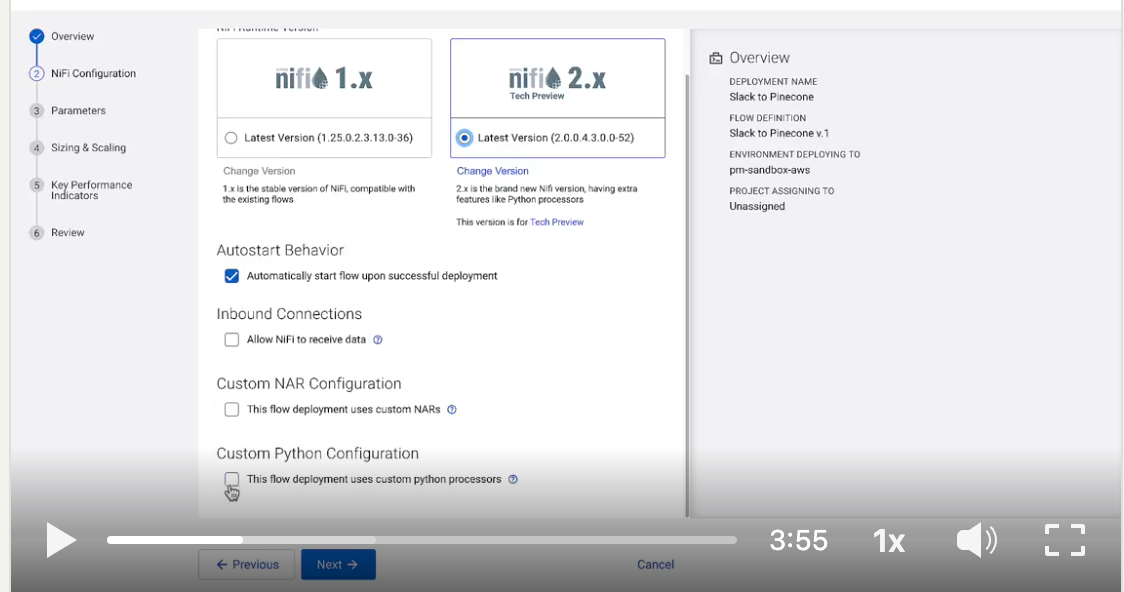Viewport: 1124px width, 592px height.
Task: Open help tooltip beside custom python processors option
Action: tap(513, 479)
